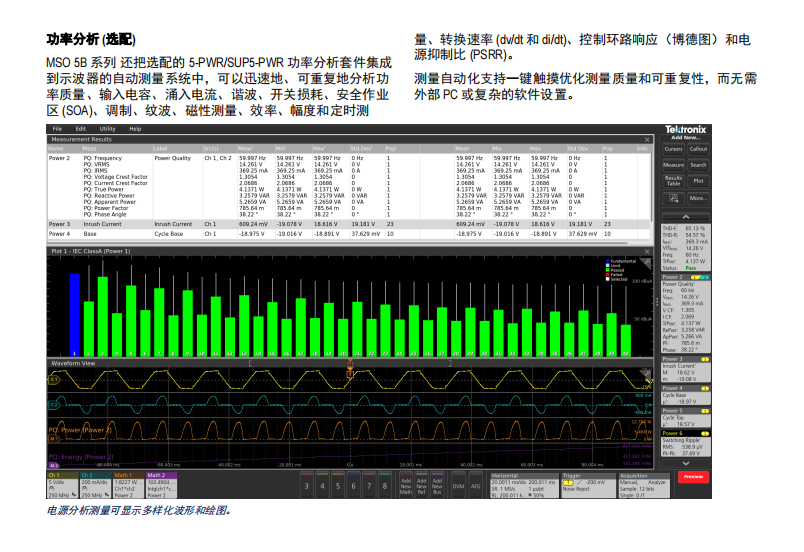Toggle the DVM button
Viewport: 804px width, 552px height.
coord(458,485)
